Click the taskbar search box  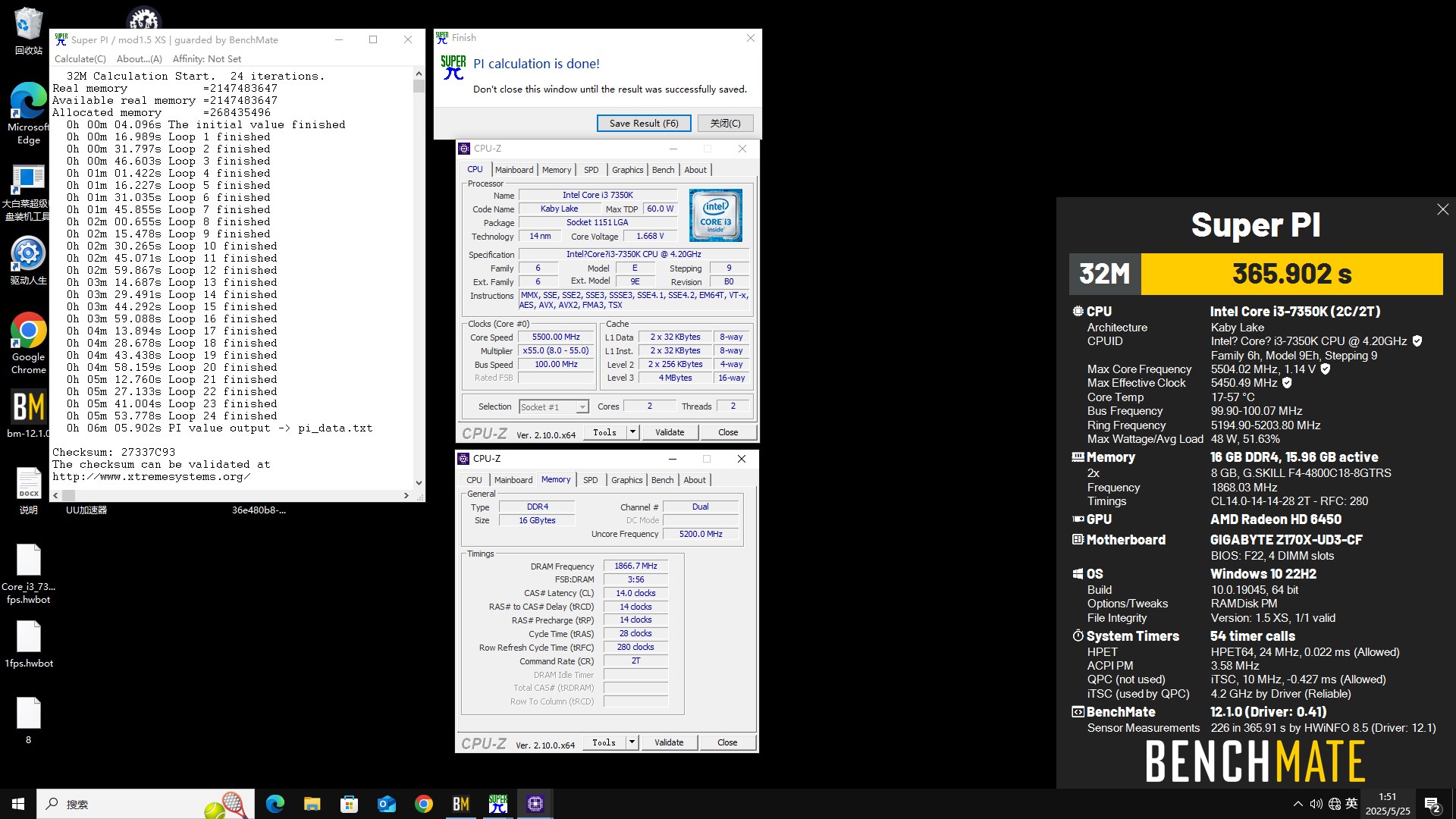click(144, 804)
